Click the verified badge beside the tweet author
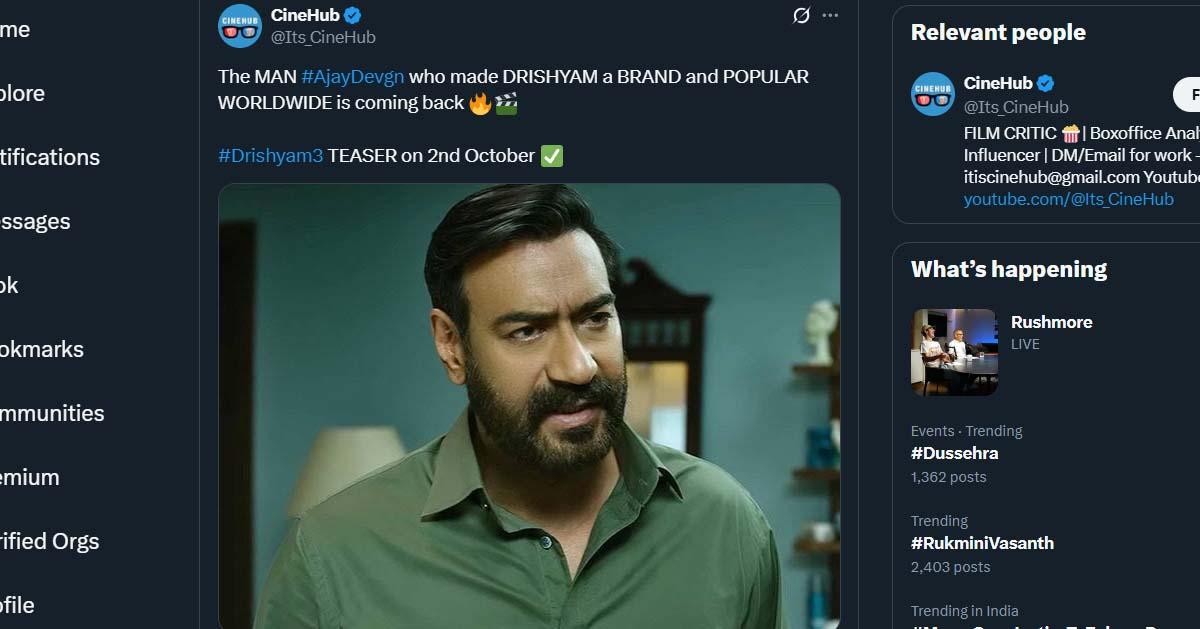This screenshot has width=1200, height=629. [x=353, y=15]
